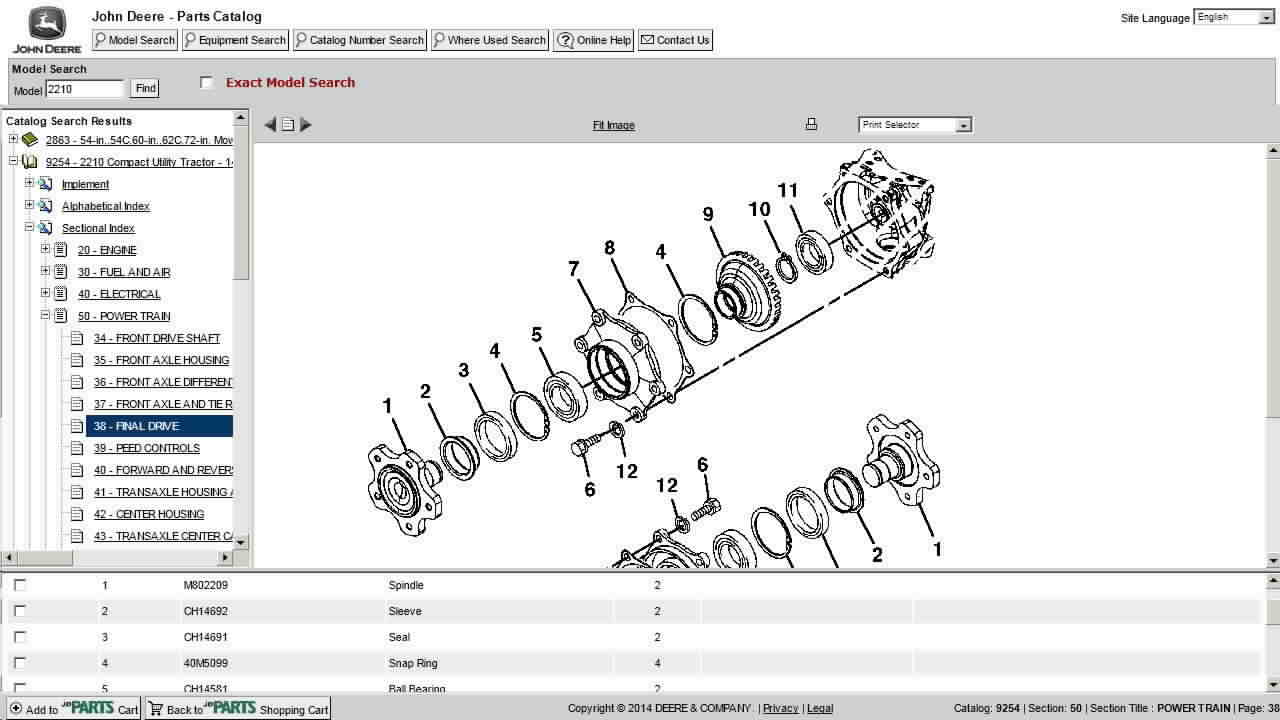The height and width of the screenshot is (720, 1280).
Task: Open the Print Selector dropdown
Action: (x=915, y=125)
